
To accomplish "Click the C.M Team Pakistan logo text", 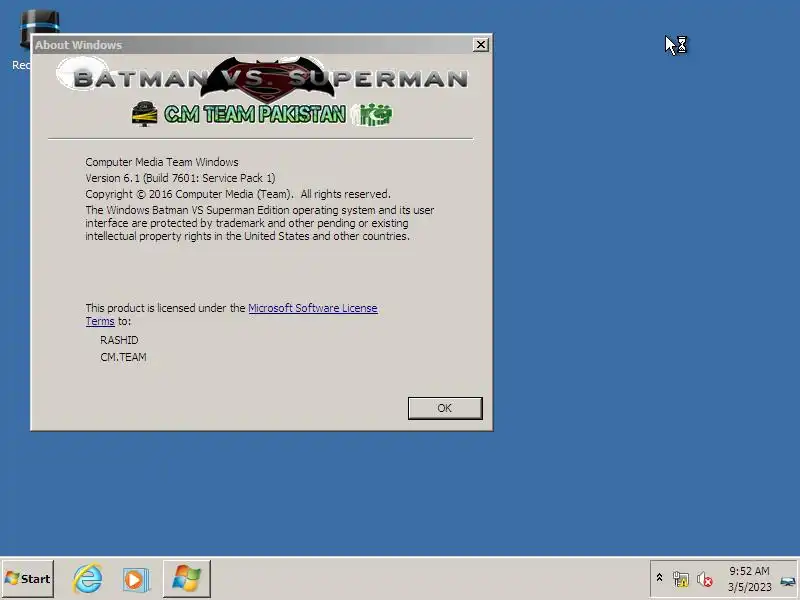I will coord(255,114).
